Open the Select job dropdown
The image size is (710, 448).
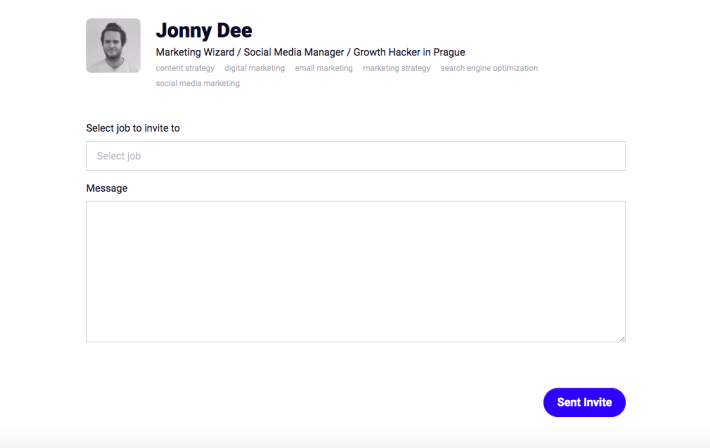[356, 156]
